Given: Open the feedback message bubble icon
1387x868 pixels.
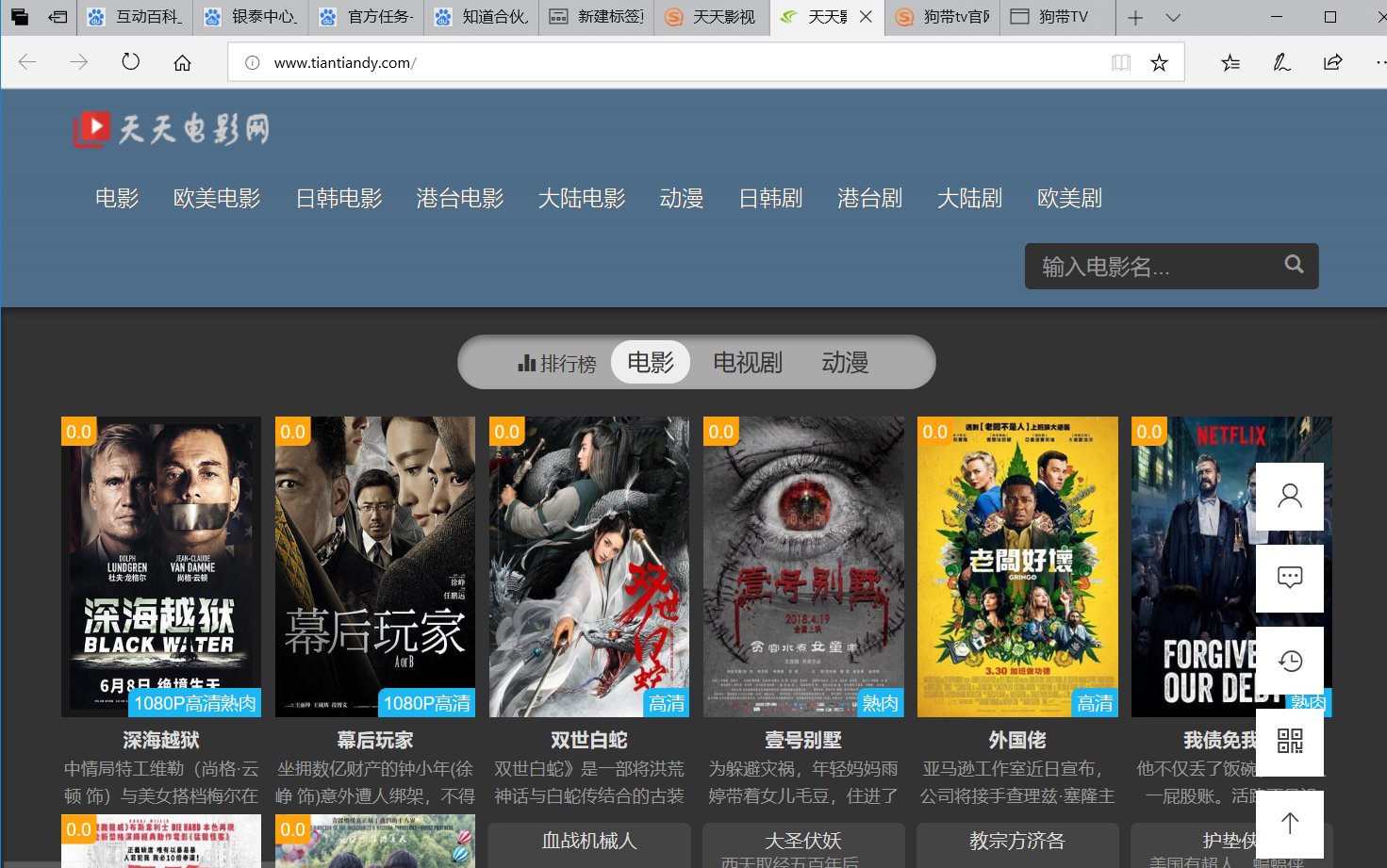Looking at the screenshot, I should pyautogui.click(x=1290, y=578).
